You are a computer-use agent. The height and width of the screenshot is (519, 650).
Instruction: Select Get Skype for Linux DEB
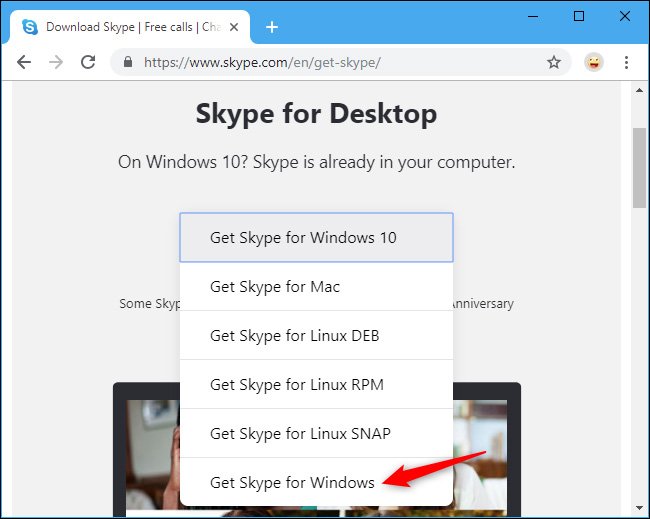(316, 336)
